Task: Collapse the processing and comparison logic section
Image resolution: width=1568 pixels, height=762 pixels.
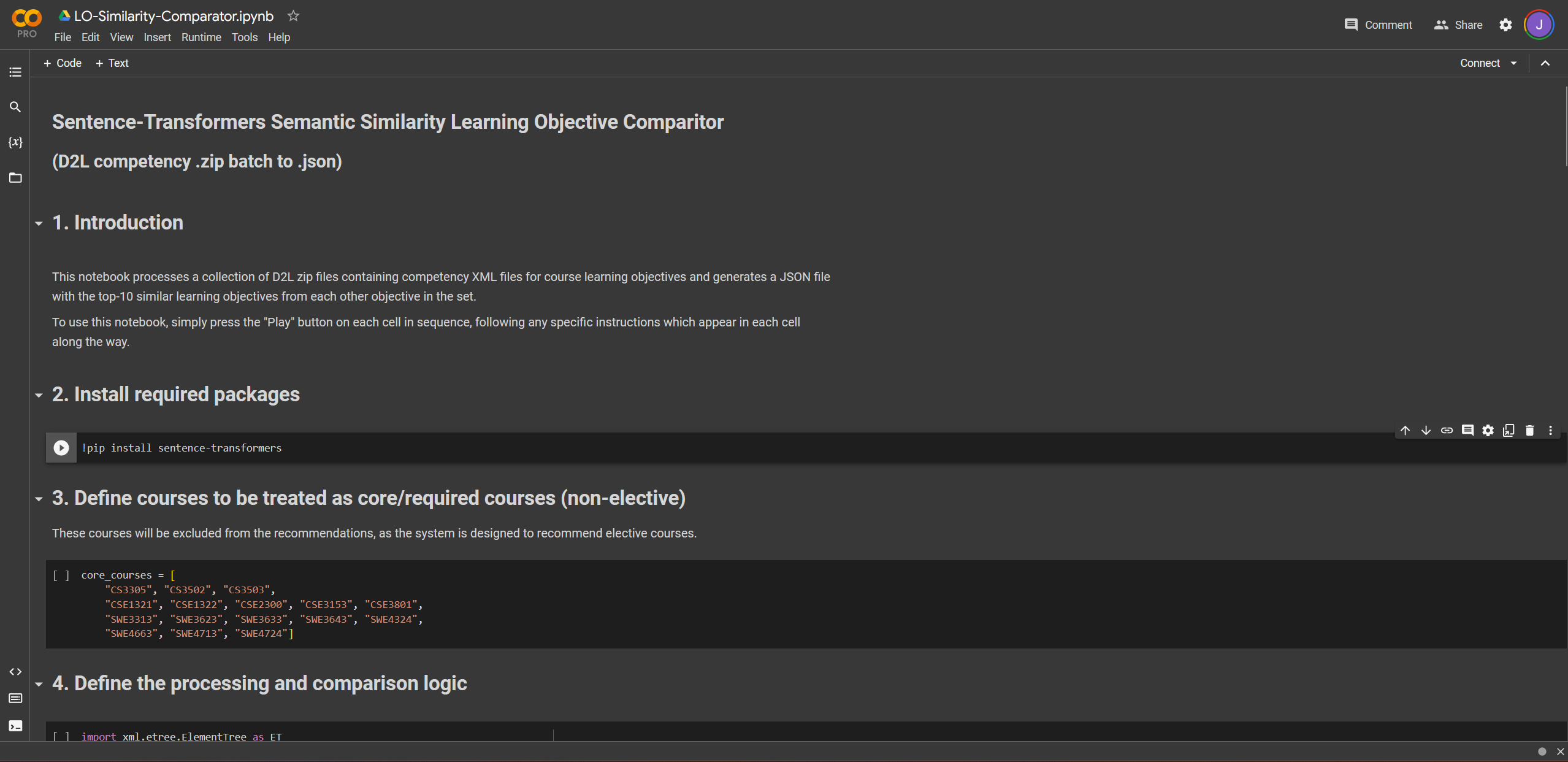Action: click(x=39, y=684)
